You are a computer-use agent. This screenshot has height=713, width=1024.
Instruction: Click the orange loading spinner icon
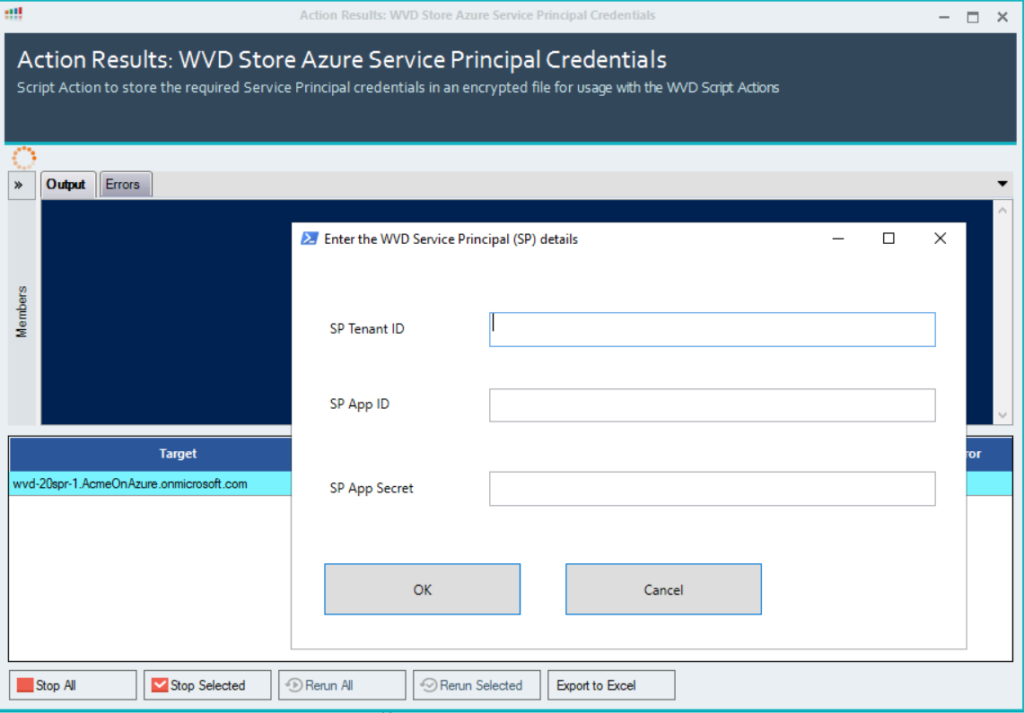(x=24, y=158)
